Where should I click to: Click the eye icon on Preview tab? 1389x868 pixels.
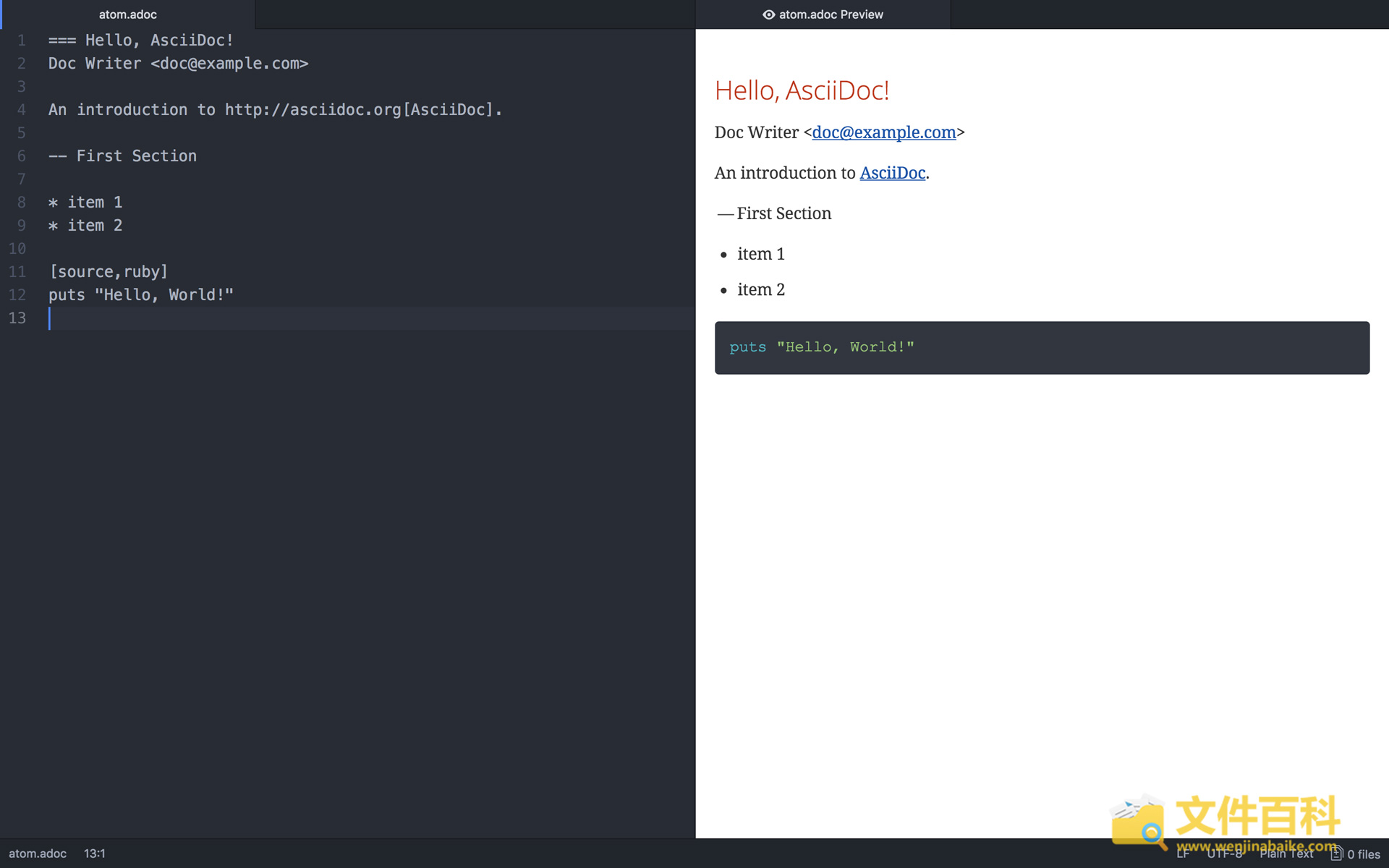coord(768,14)
